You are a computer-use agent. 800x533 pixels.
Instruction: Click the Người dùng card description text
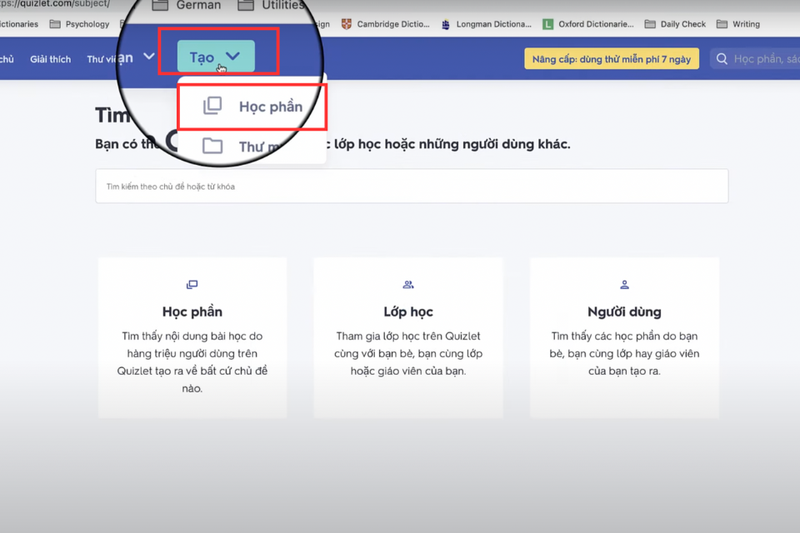pyautogui.click(x=624, y=353)
